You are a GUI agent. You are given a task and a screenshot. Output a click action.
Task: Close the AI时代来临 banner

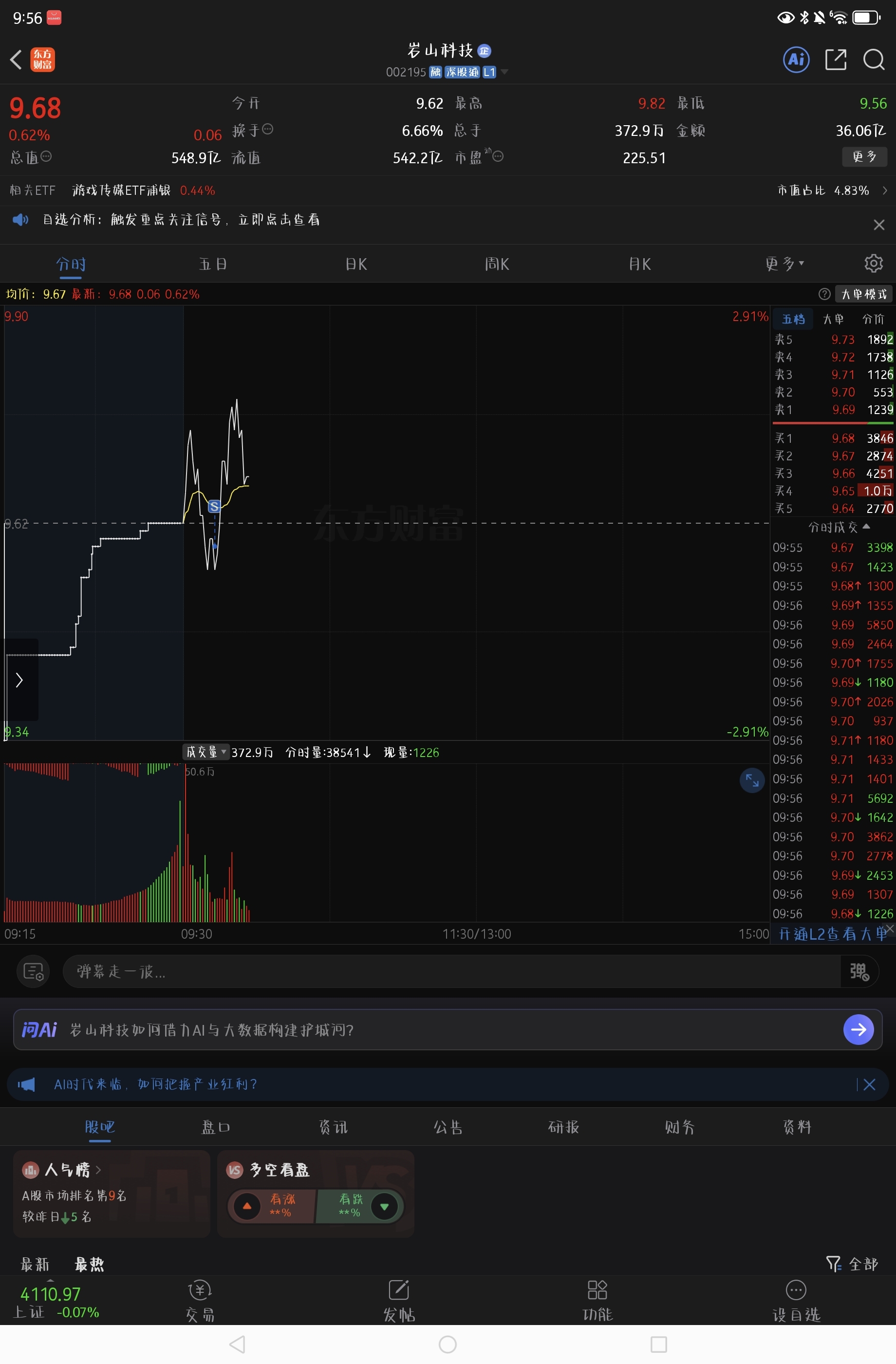point(869,1084)
